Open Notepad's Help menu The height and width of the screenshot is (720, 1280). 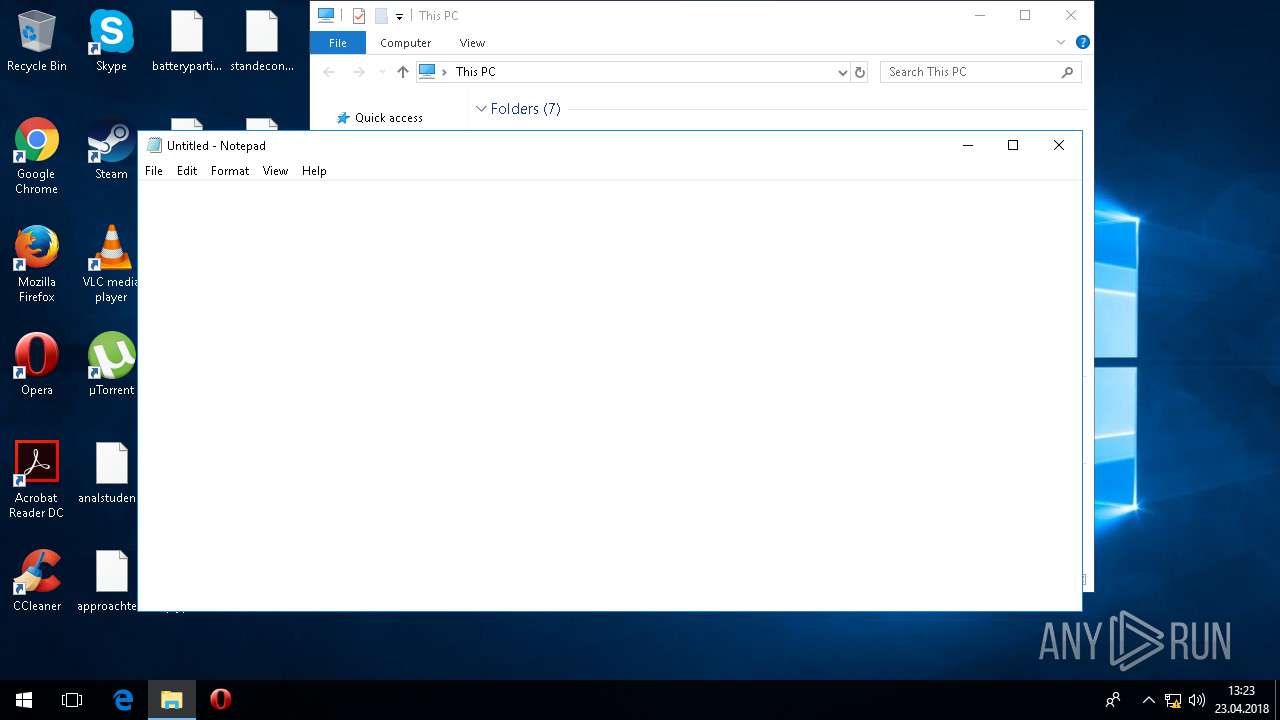314,171
